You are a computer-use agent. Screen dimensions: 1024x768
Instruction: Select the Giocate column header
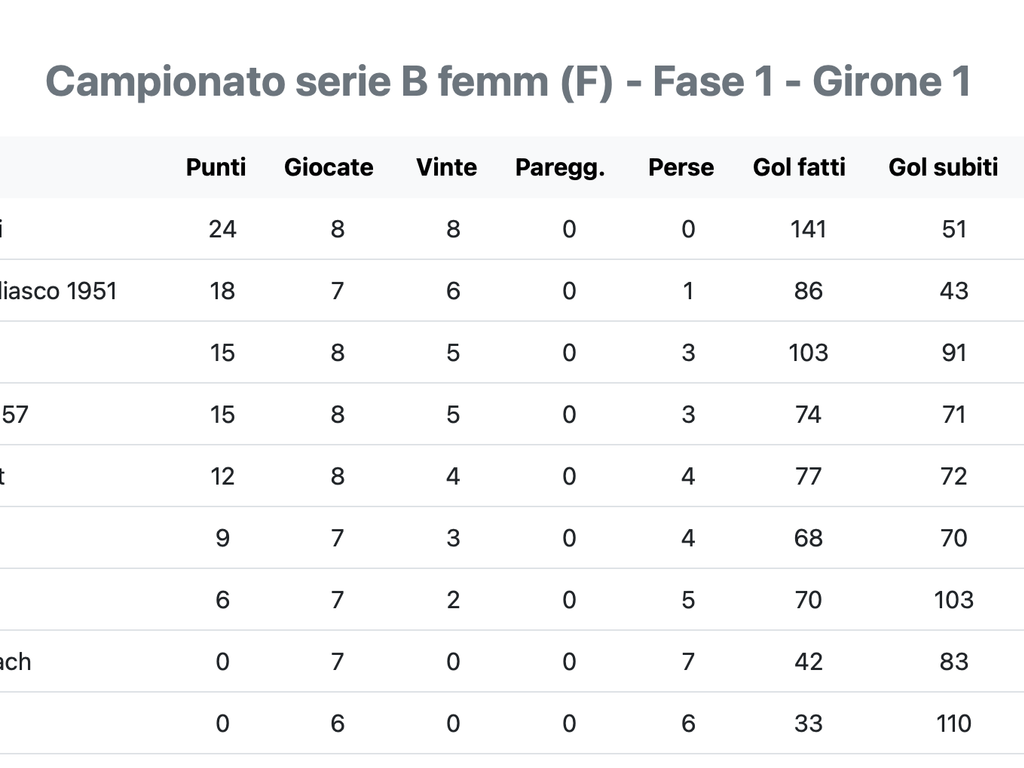pos(328,167)
